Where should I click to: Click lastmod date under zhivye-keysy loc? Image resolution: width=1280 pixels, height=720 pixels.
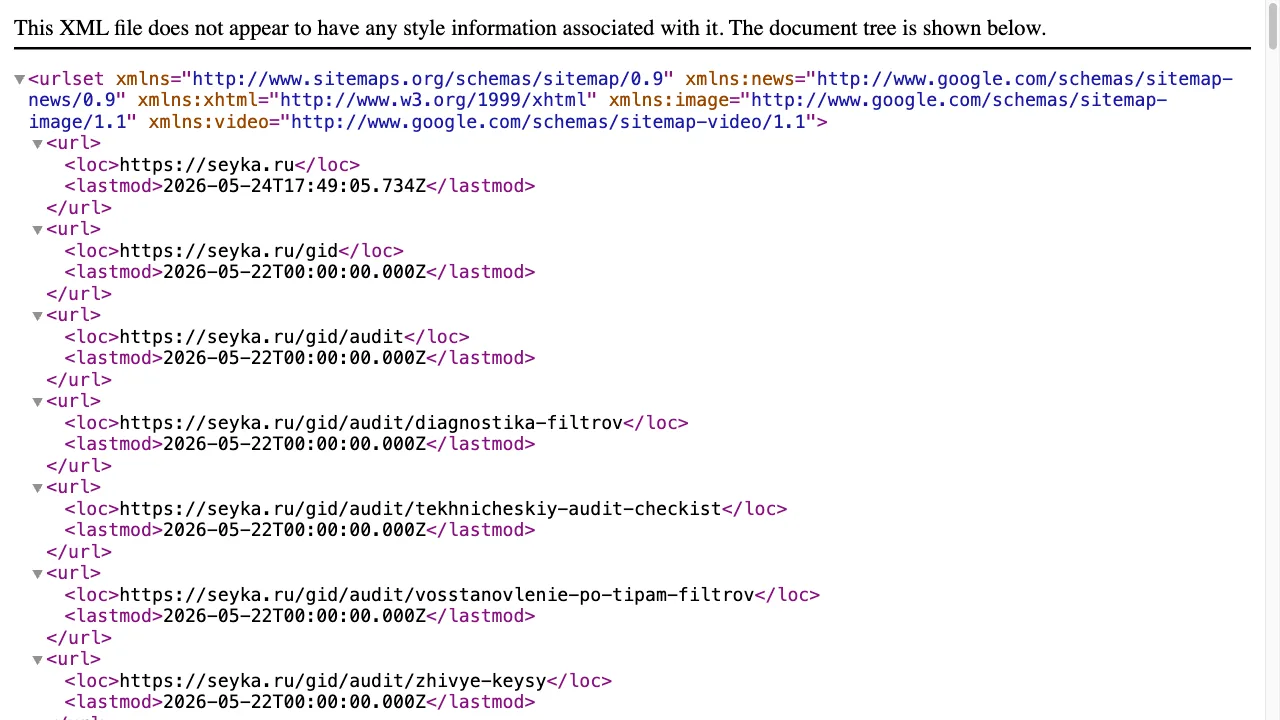point(295,702)
